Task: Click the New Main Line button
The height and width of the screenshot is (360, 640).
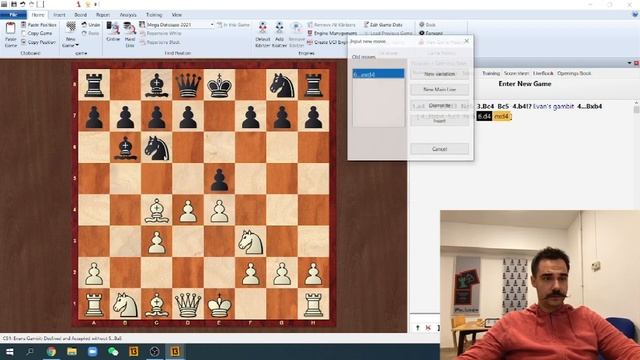Action: (439, 89)
